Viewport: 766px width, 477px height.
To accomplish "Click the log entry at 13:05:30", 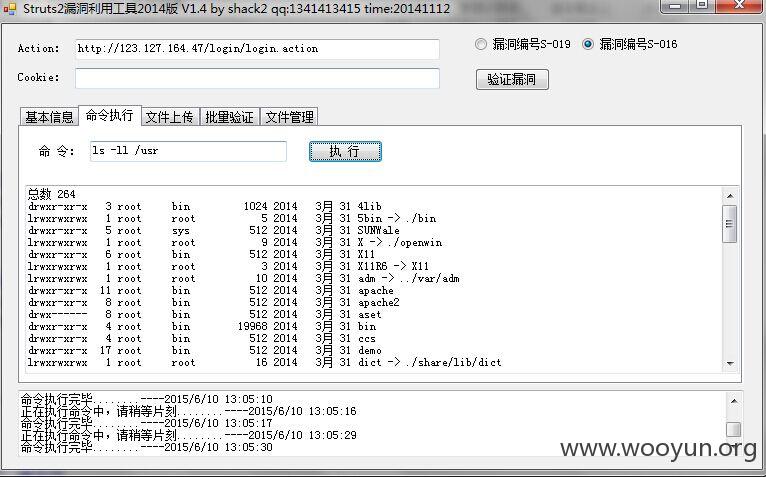I will coord(147,447).
